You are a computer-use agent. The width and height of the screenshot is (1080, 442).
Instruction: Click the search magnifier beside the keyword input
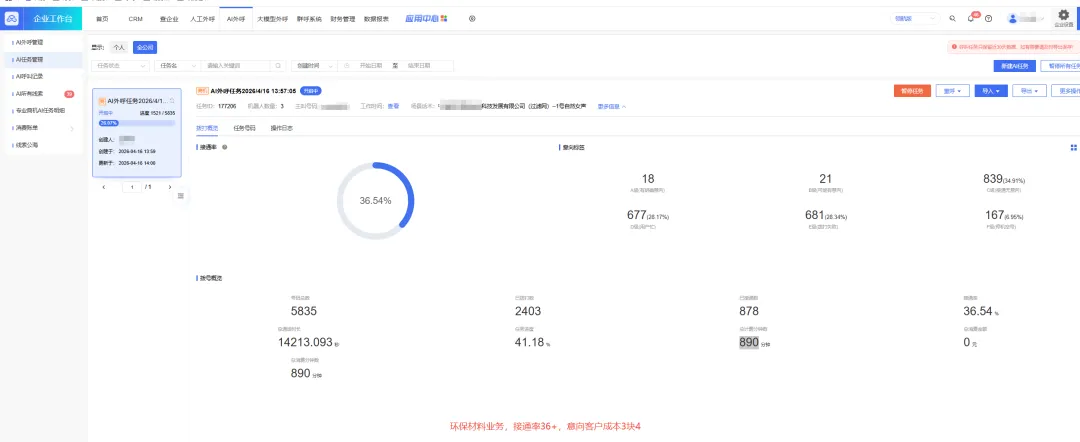tap(278, 65)
